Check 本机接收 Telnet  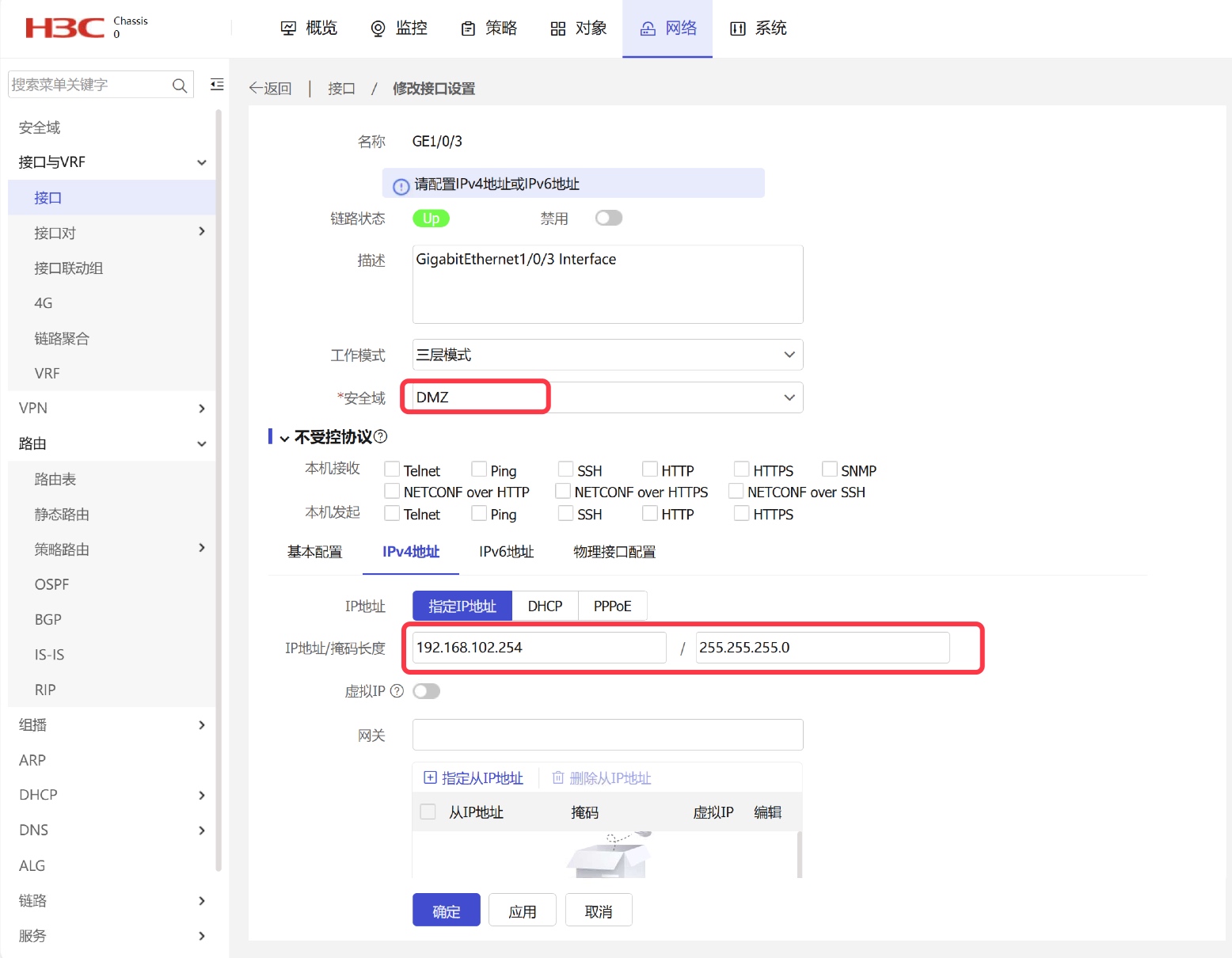tap(392, 469)
